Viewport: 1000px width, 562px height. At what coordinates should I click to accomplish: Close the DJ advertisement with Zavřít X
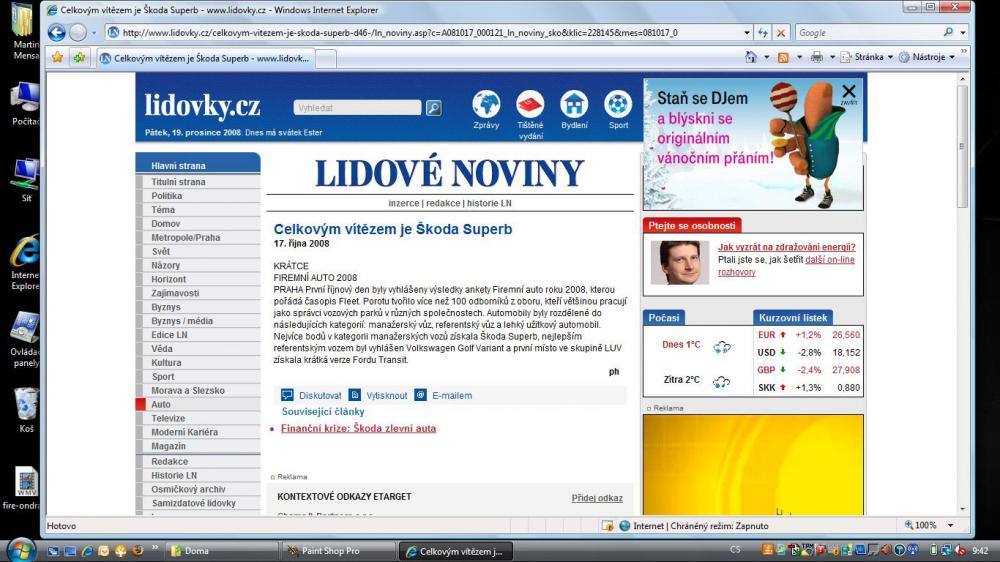click(849, 93)
